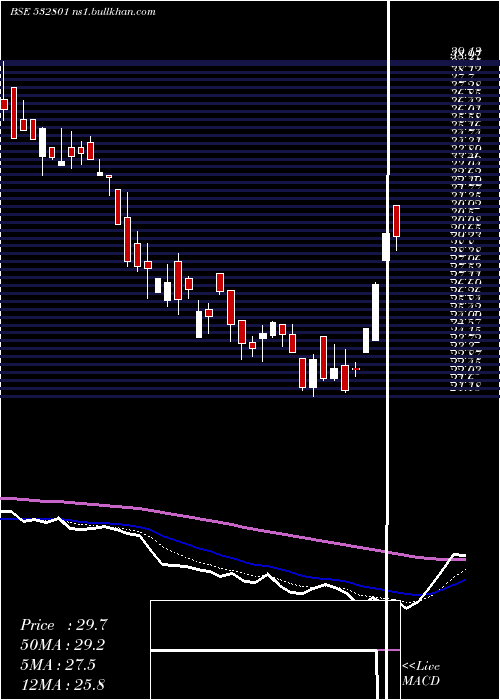Click the Price : 29.7 readout
The height and width of the screenshot is (700, 500).
(x=64, y=625)
